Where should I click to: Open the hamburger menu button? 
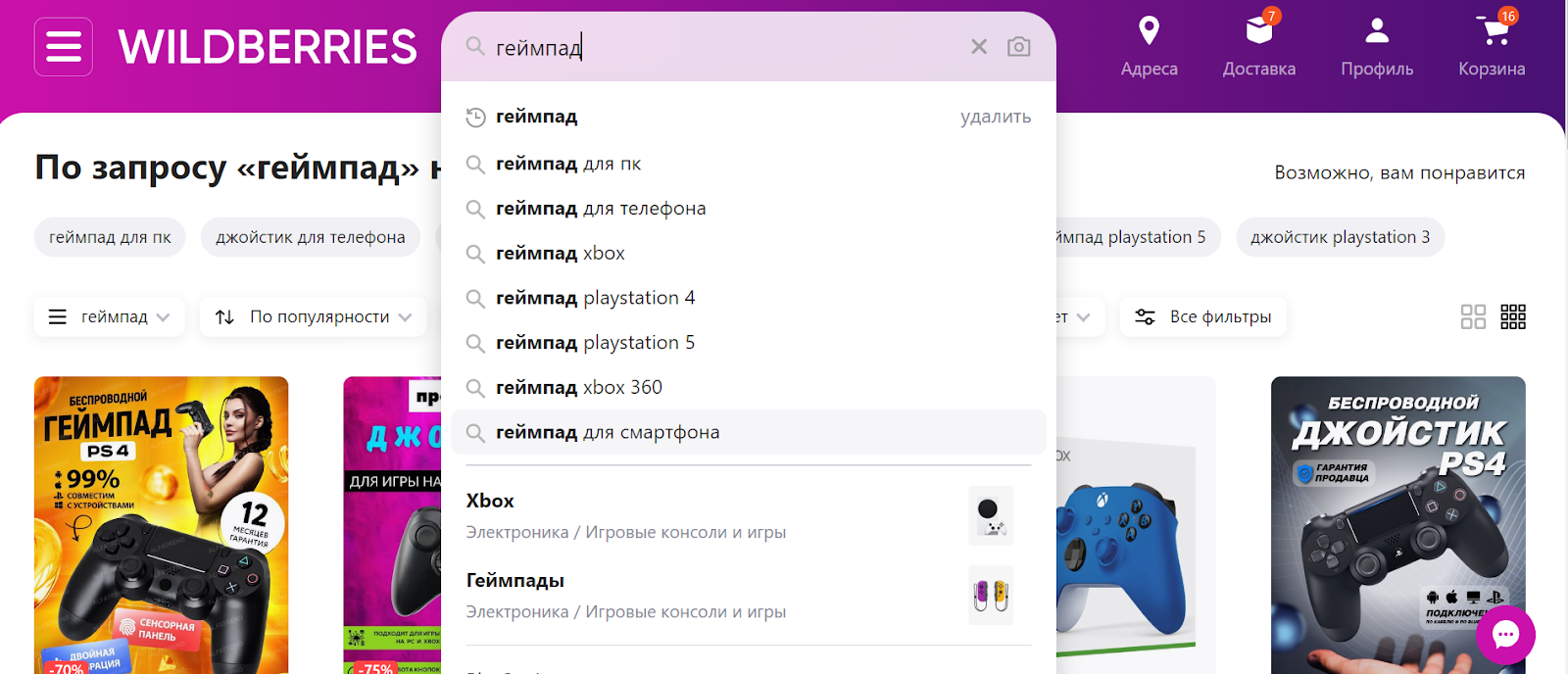pyautogui.click(x=64, y=47)
